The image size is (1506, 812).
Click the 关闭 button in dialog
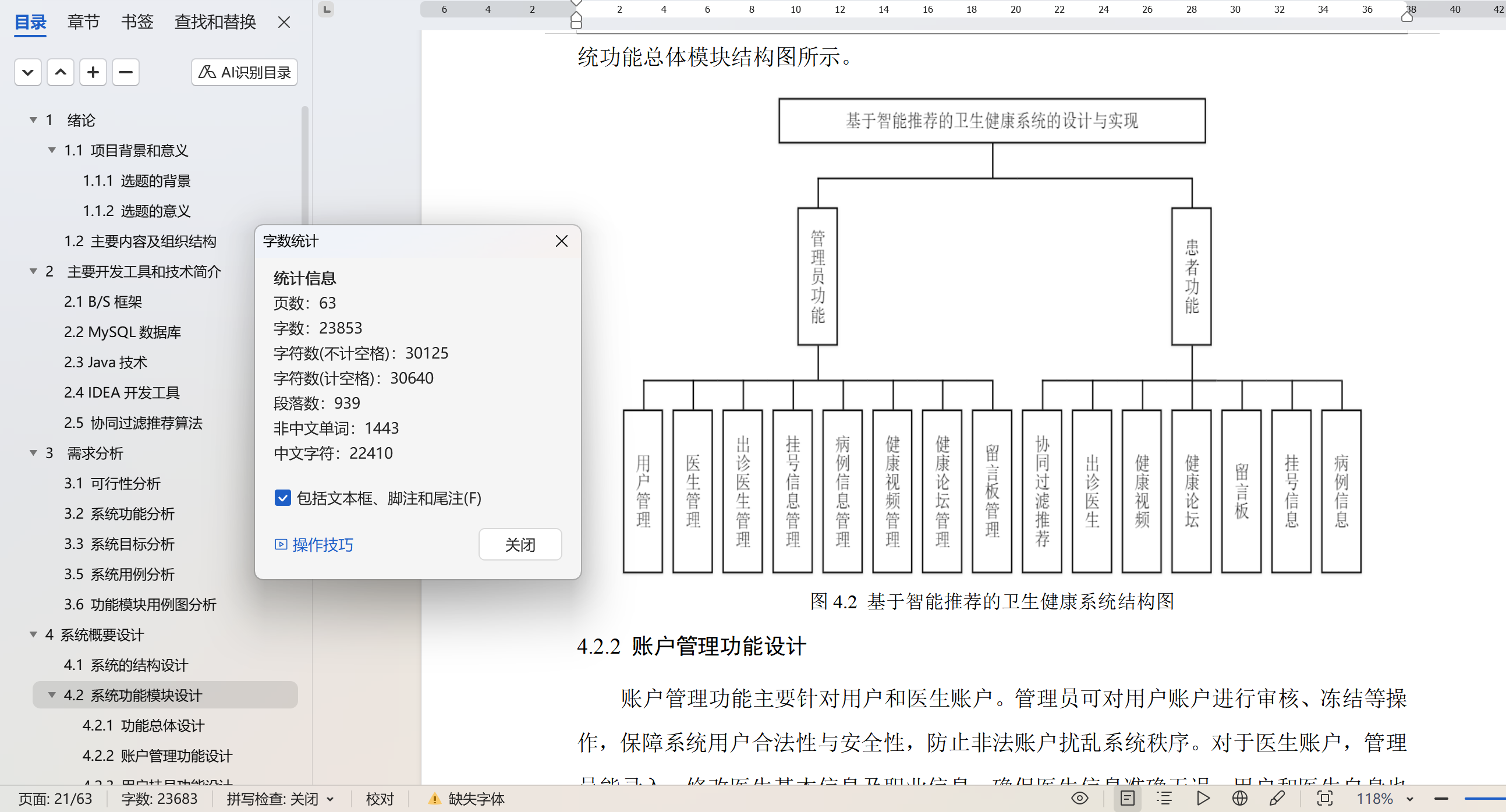click(x=520, y=545)
